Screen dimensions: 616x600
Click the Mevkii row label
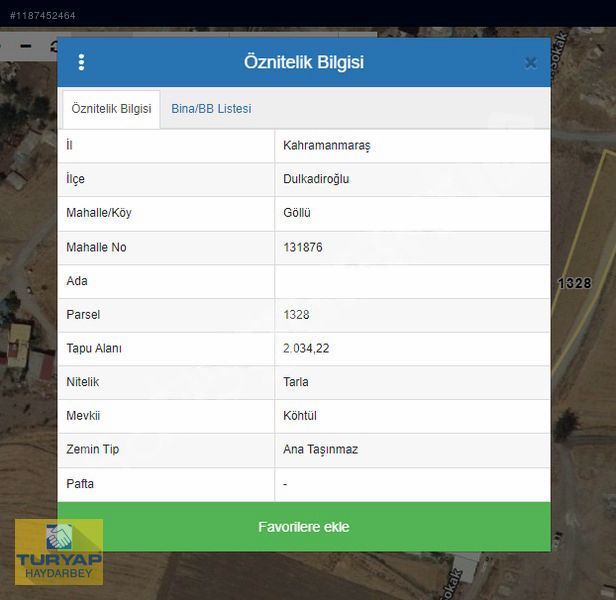83,416
